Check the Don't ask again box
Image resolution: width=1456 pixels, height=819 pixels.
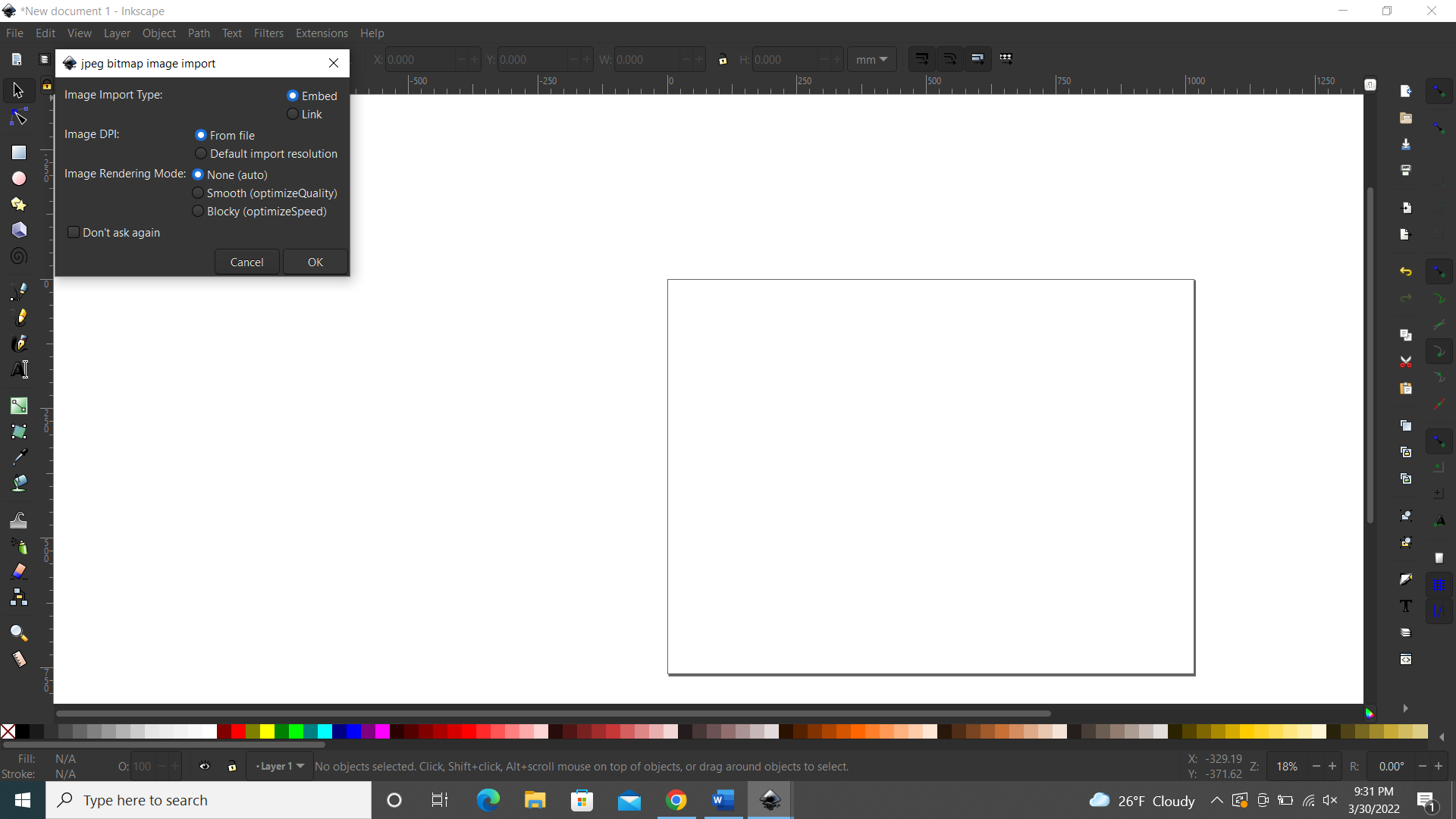point(74,232)
